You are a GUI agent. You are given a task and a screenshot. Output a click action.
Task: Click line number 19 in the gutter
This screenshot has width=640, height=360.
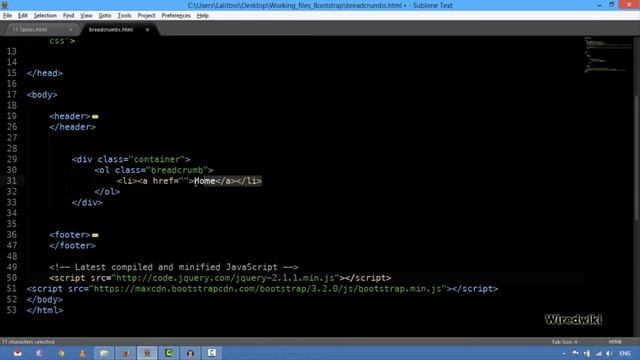tap(11, 116)
